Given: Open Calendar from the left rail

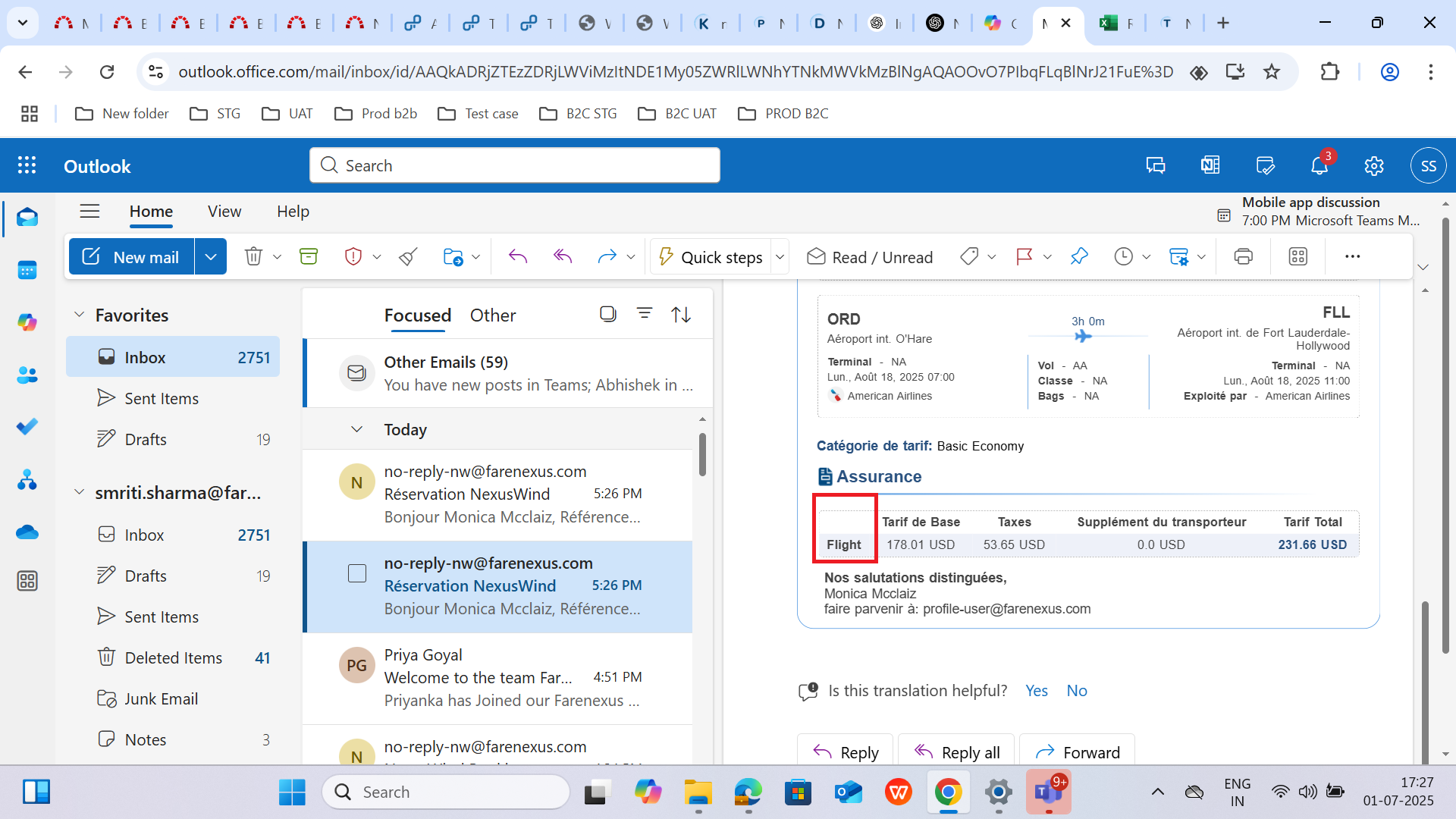Looking at the screenshot, I should click(x=27, y=270).
